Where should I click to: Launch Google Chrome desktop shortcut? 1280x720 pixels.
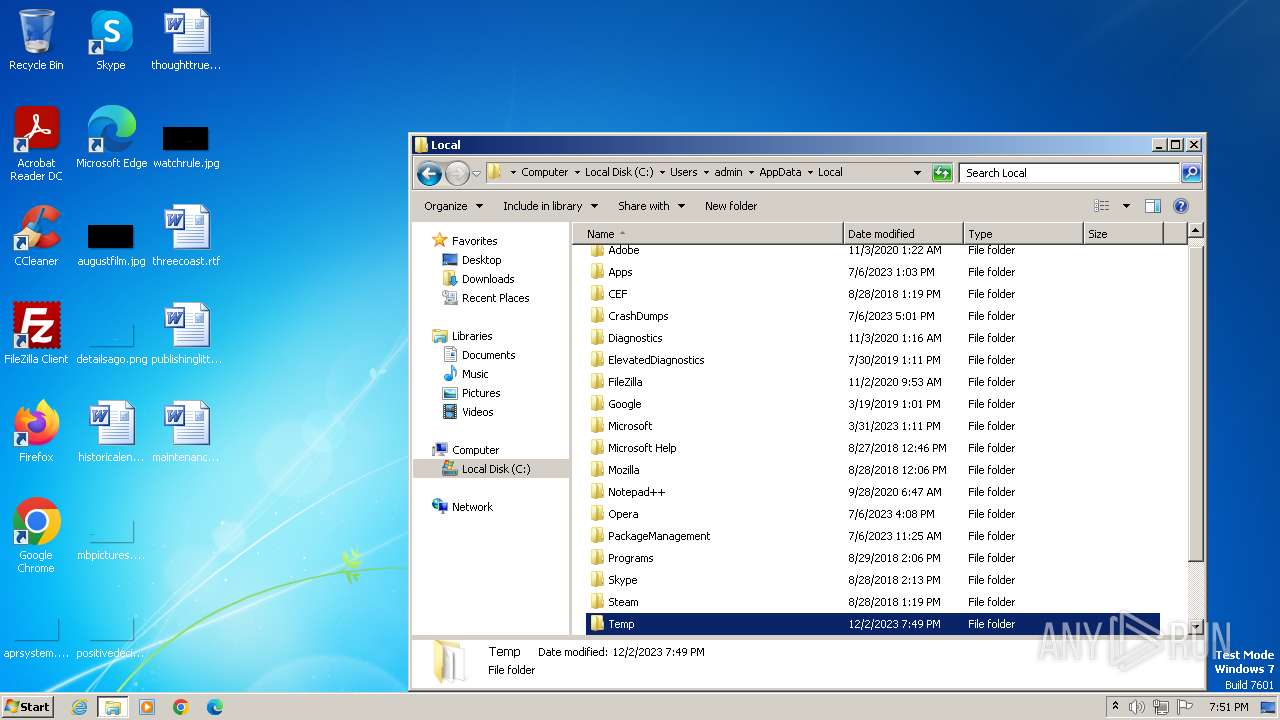point(36,536)
